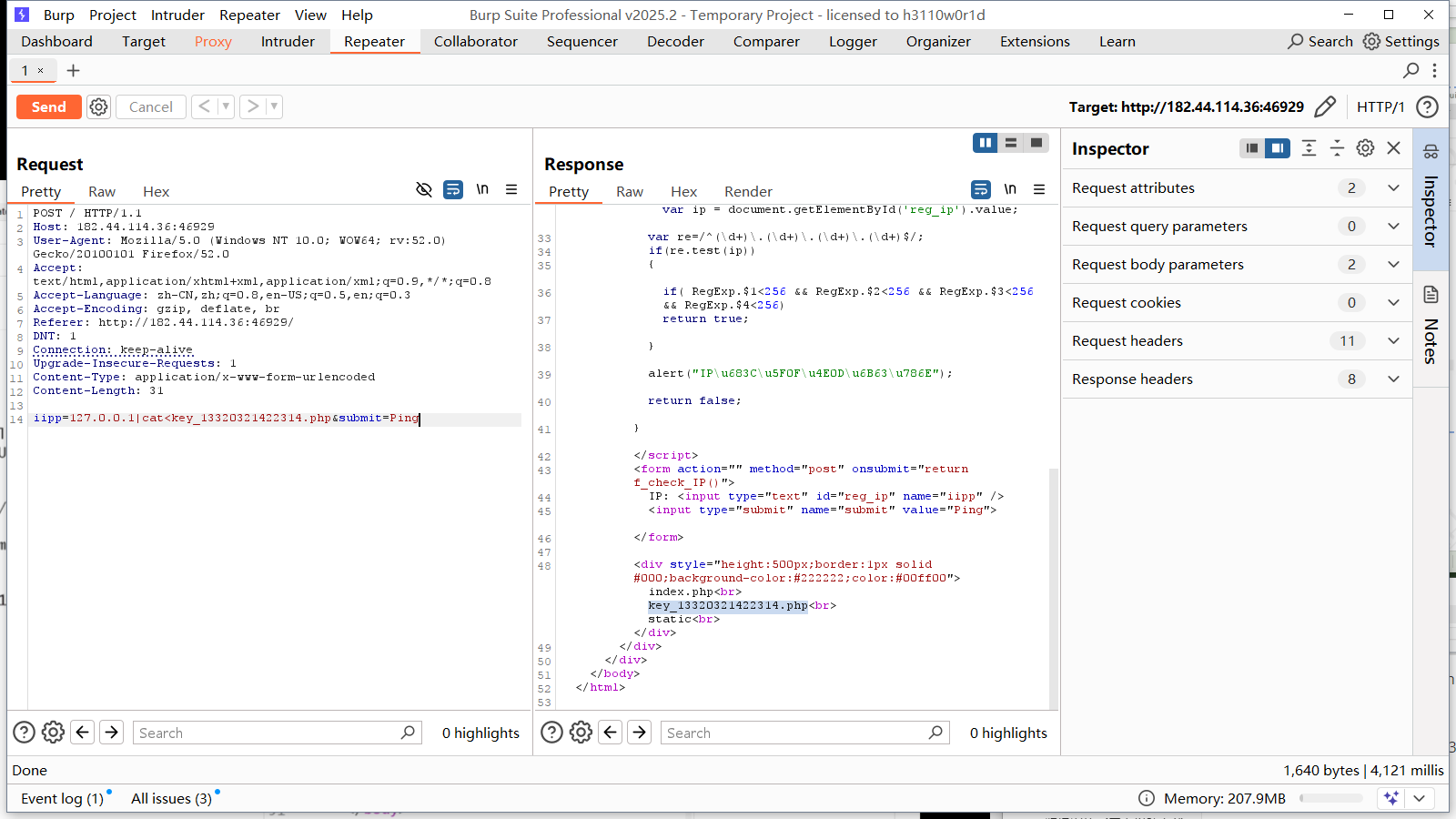Expand all Inspector sections
This screenshot has width=1456, height=819.
click(x=1309, y=148)
